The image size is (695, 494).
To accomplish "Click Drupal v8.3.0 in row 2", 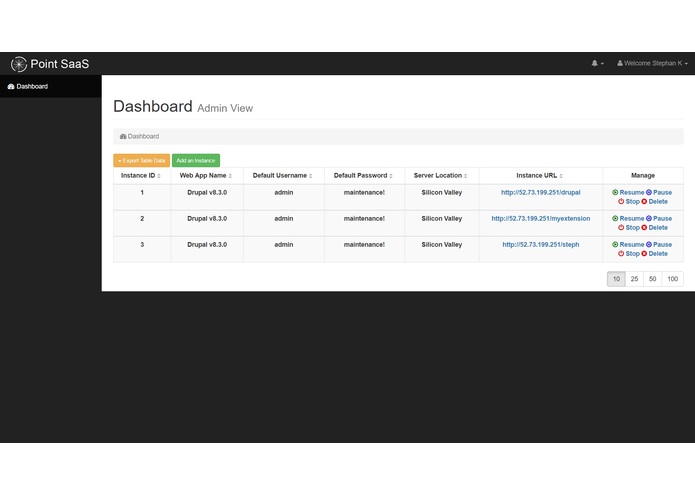I will click(207, 218).
